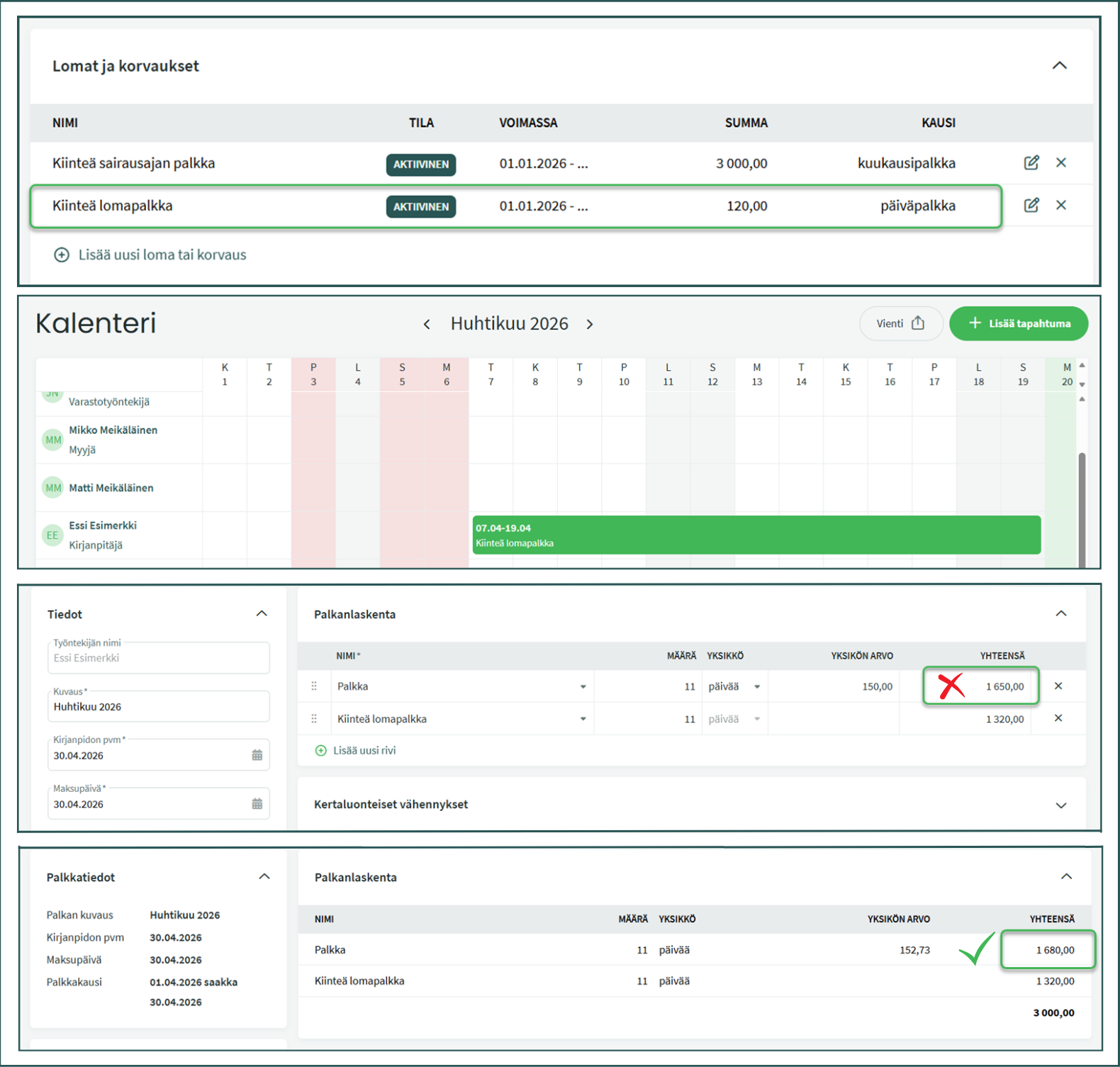1120x1067 pixels.
Task: Click the Vienti export button
Action: coord(900,324)
